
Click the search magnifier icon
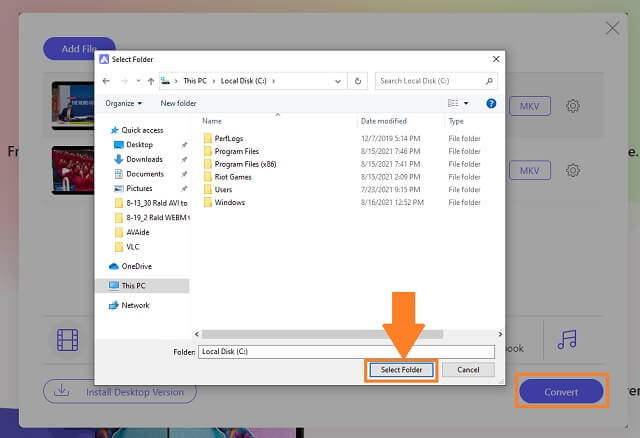pyautogui.click(x=489, y=81)
